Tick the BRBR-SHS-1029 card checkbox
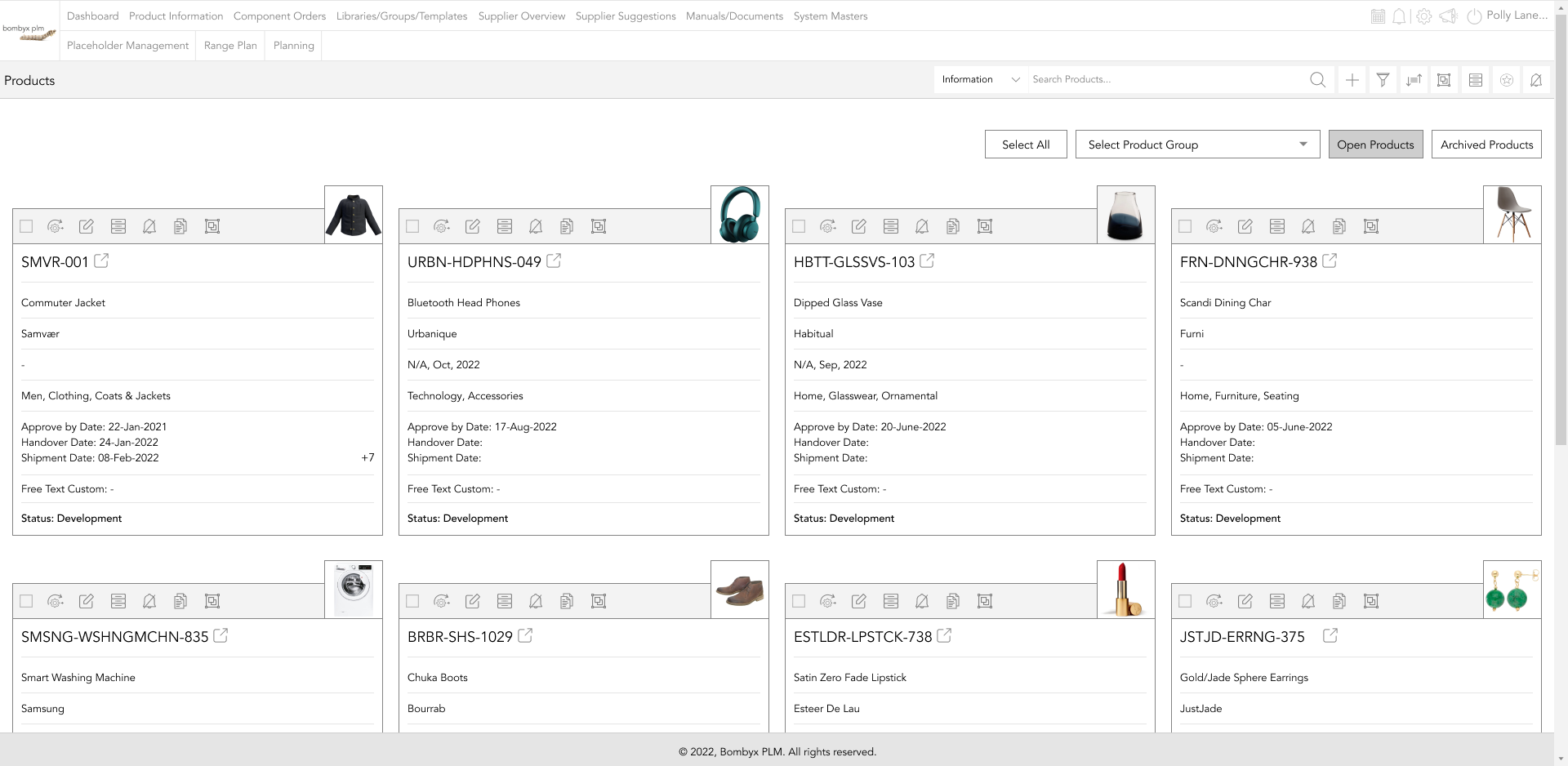1568x766 pixels. pos(412,601)
